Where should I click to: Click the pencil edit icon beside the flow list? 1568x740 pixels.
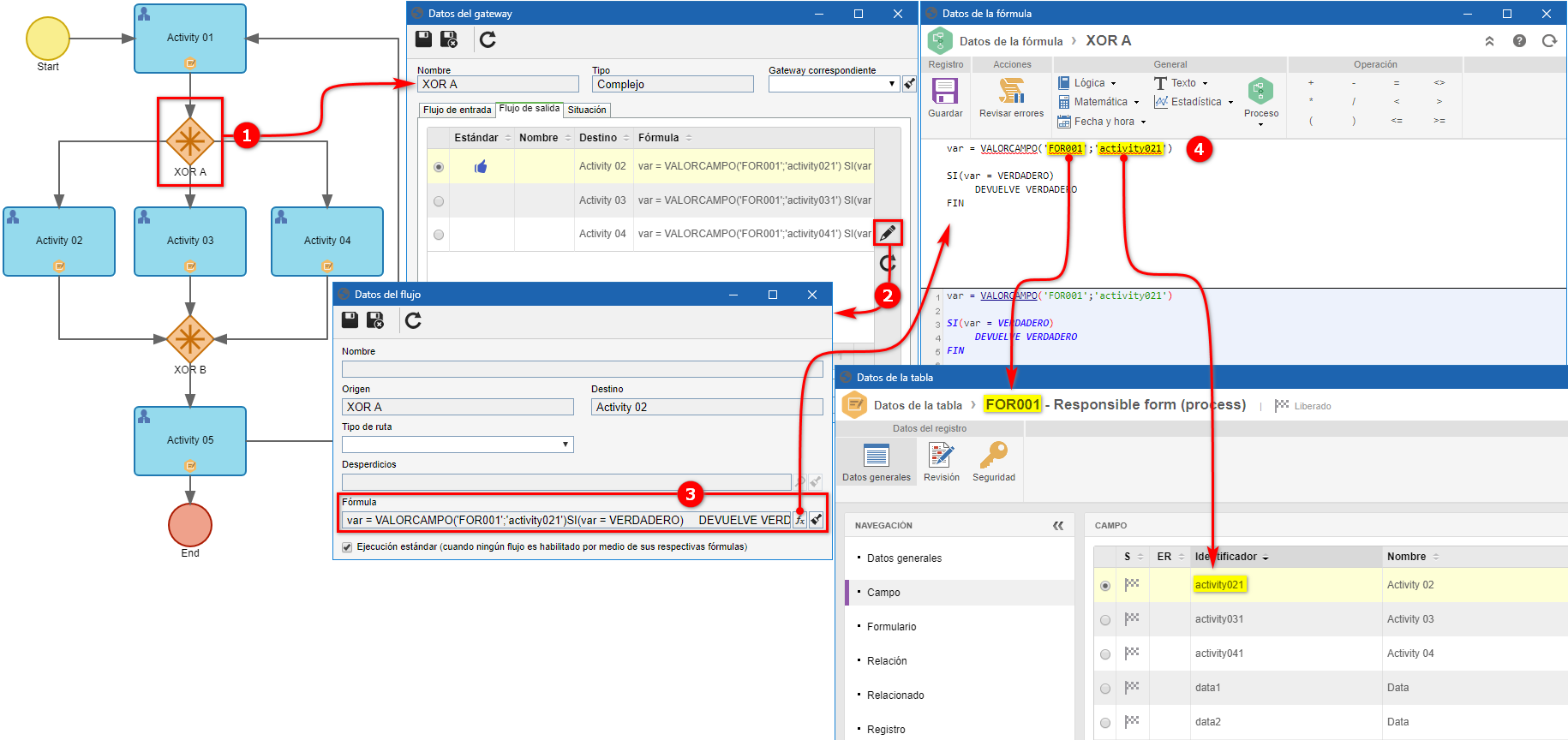click(888, 232)
